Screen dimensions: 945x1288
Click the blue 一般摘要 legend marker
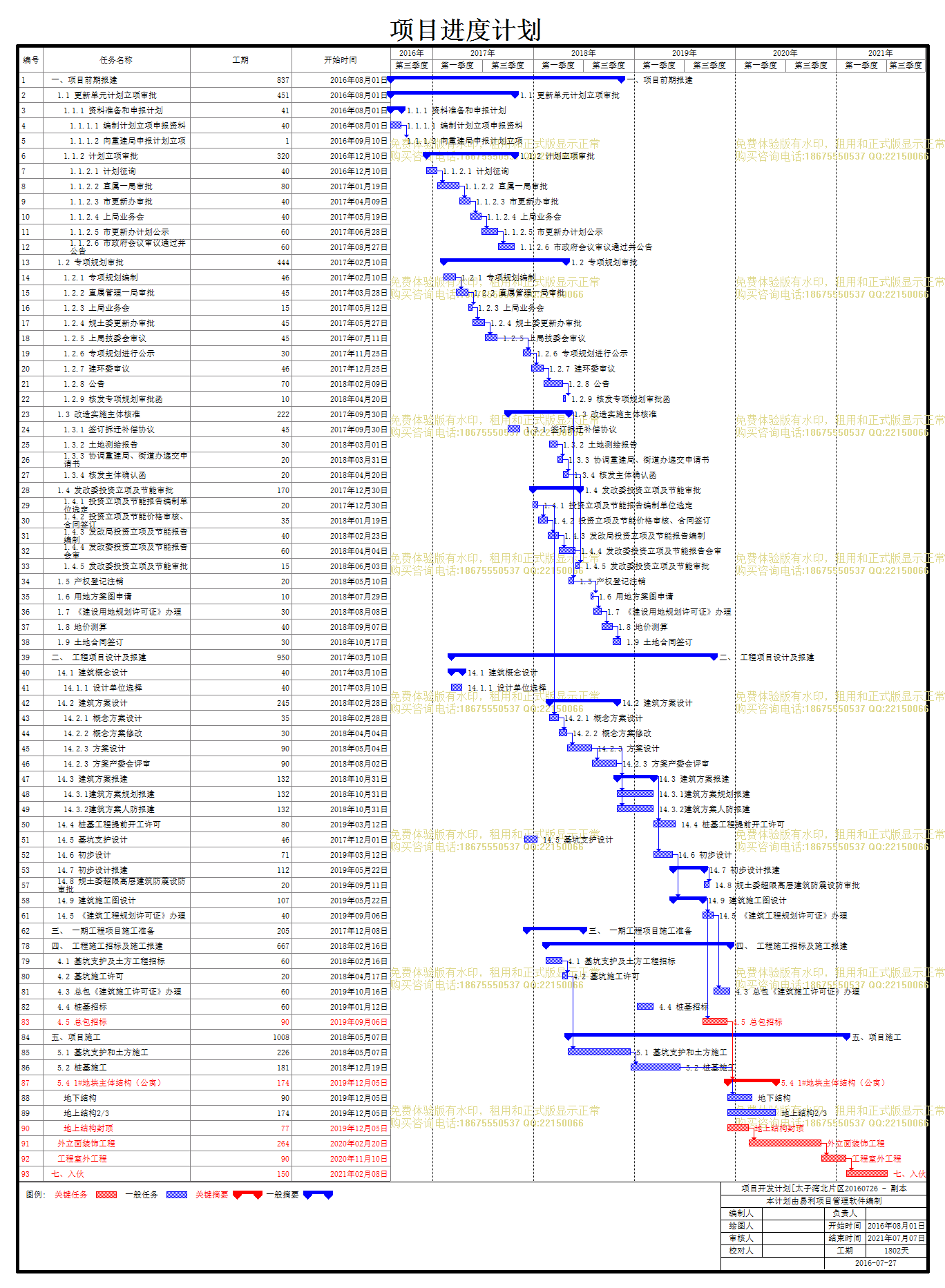pyautogui.click(x=318, y=1195)
